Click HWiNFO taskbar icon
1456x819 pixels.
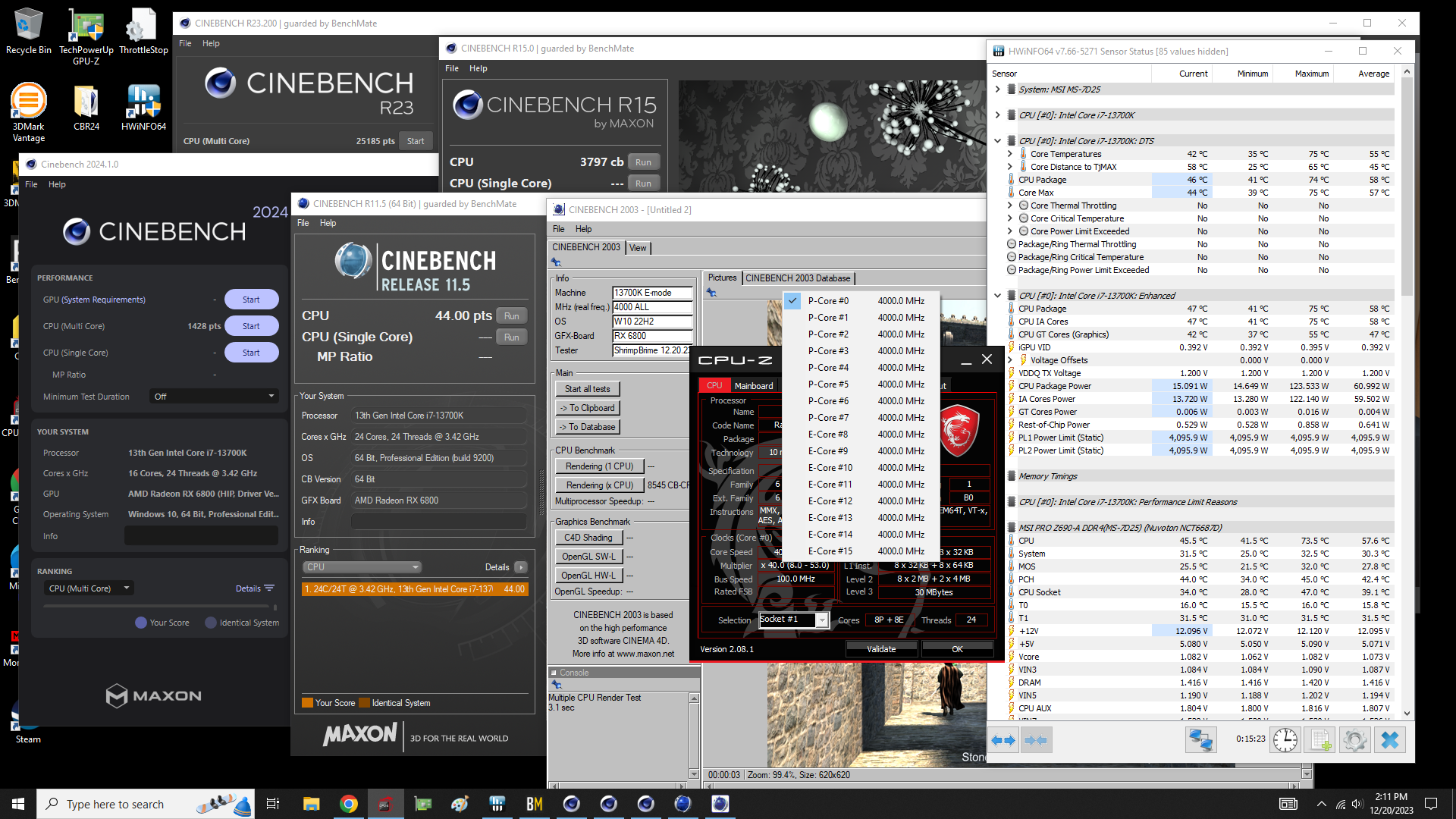coord(497,804)
